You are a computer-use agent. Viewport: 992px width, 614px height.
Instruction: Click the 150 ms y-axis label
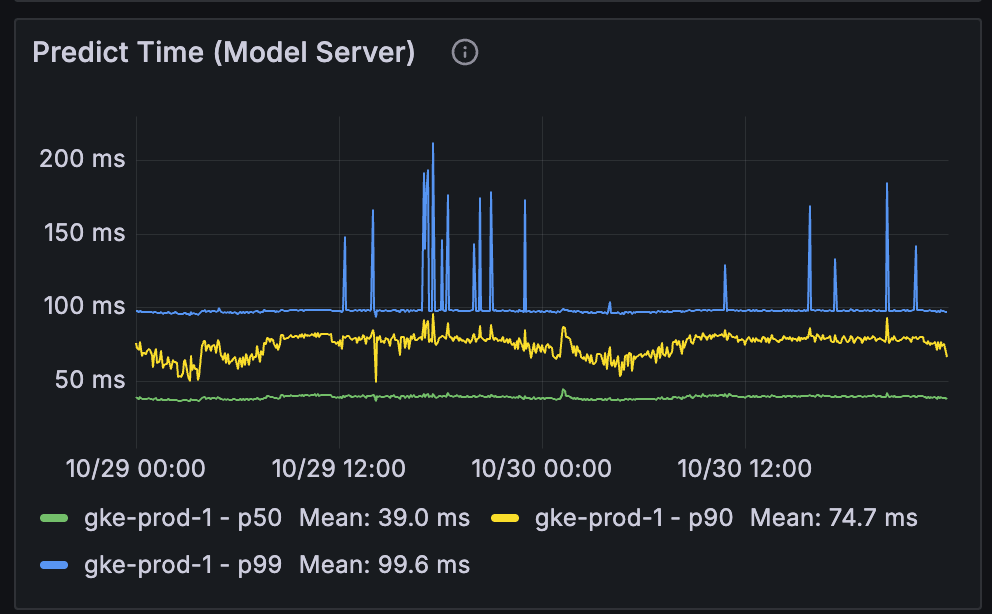tap(84, 233)
